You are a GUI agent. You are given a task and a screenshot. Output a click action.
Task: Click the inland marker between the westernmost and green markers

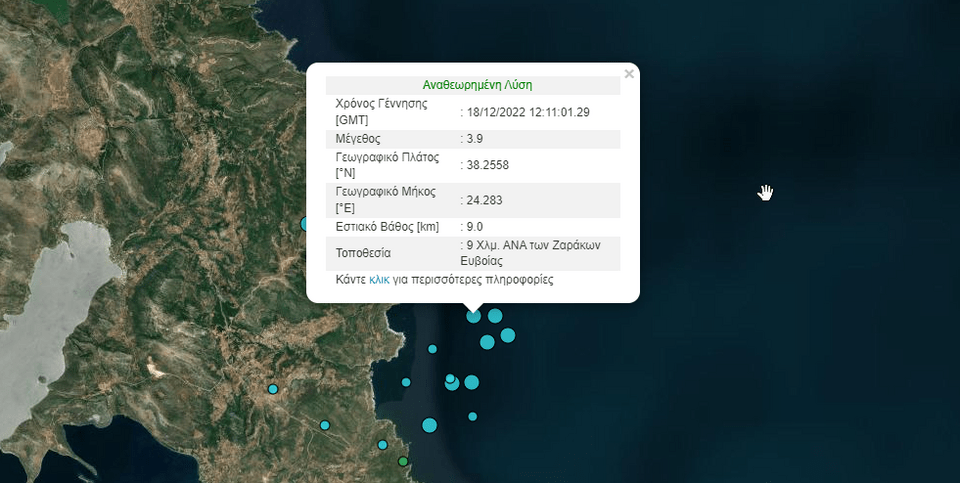[x=324, y=425]
